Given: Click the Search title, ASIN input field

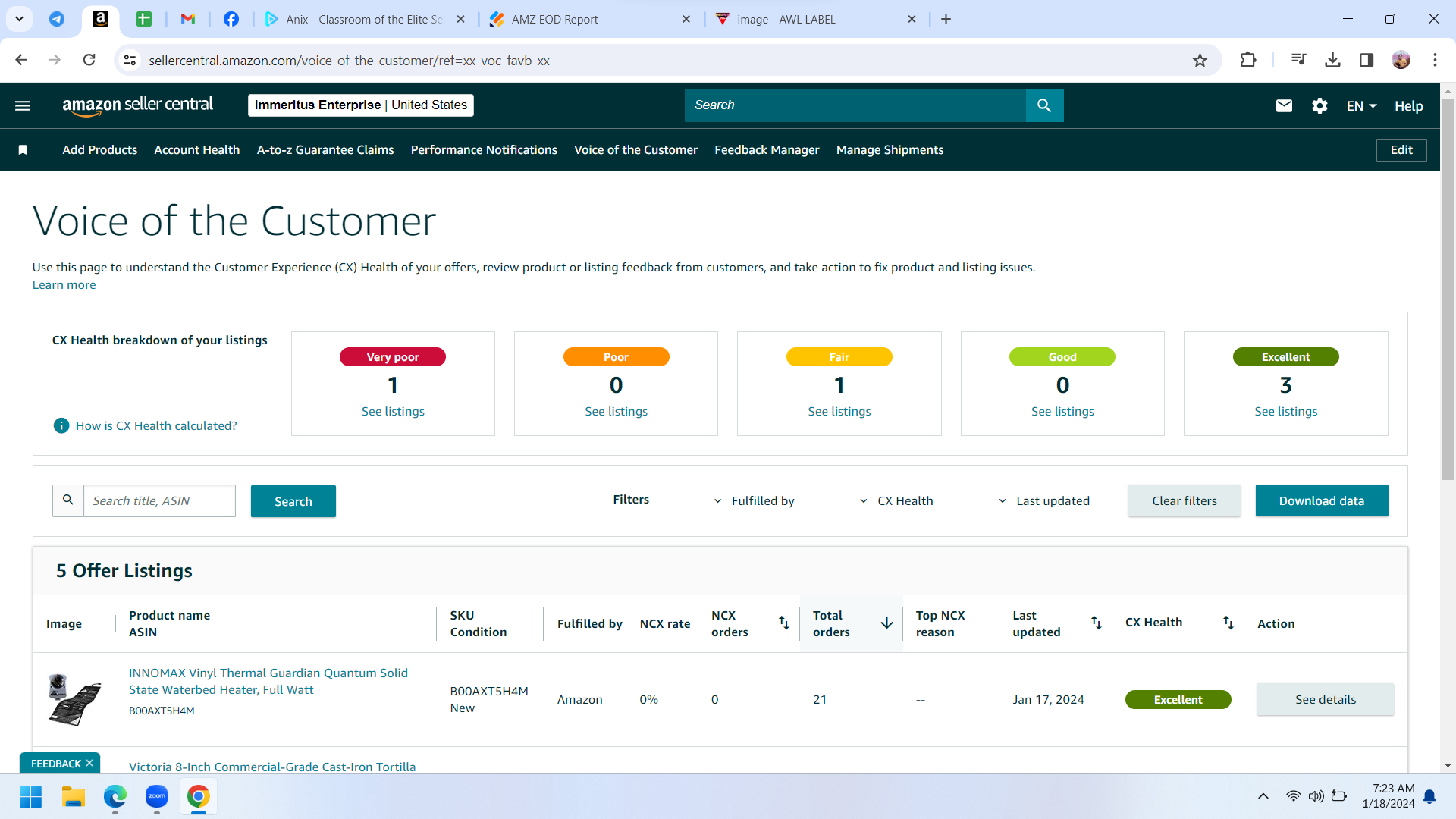Looking at the screenshot, I should 159,501.
